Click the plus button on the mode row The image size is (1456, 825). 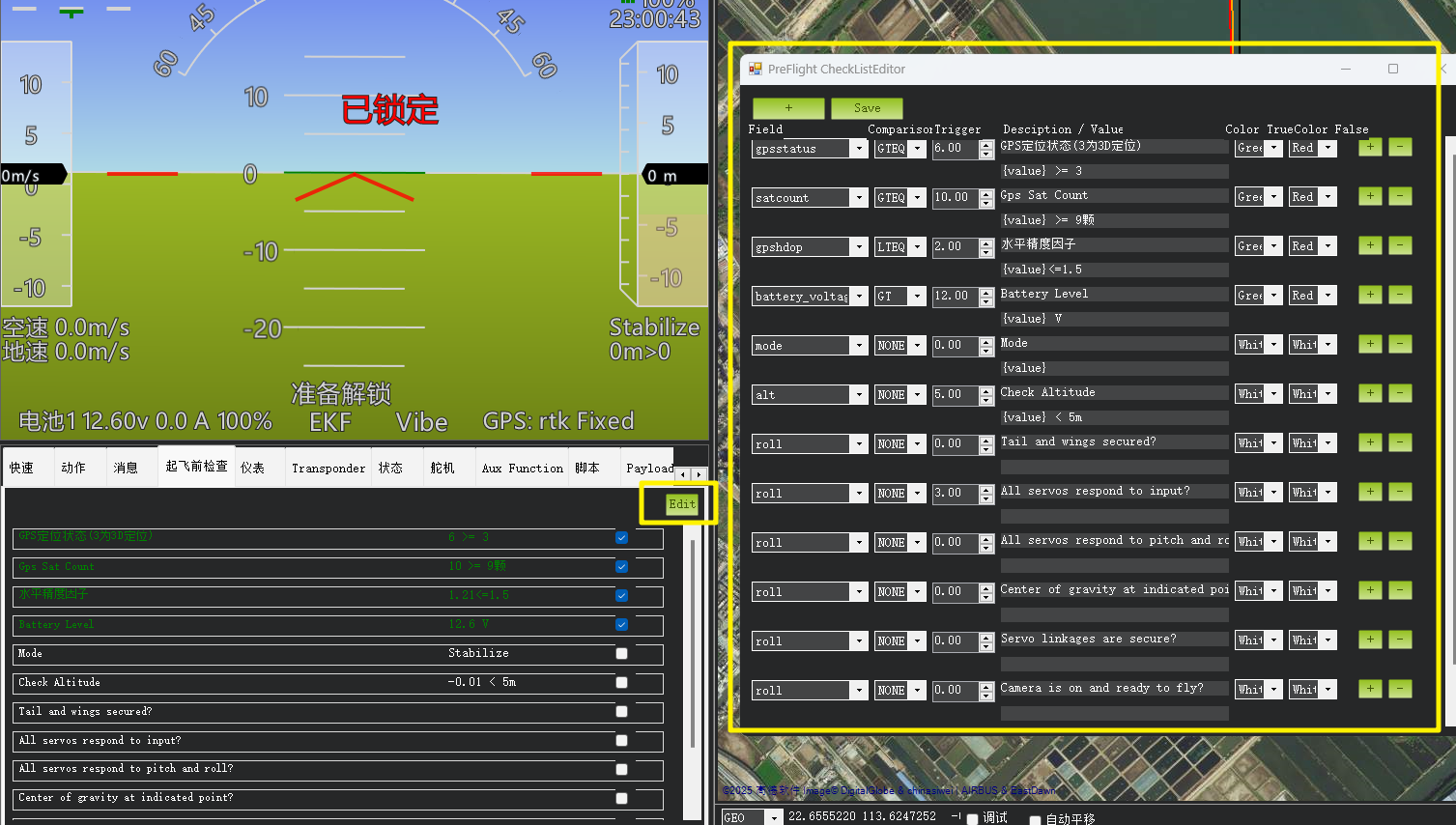1370,344
